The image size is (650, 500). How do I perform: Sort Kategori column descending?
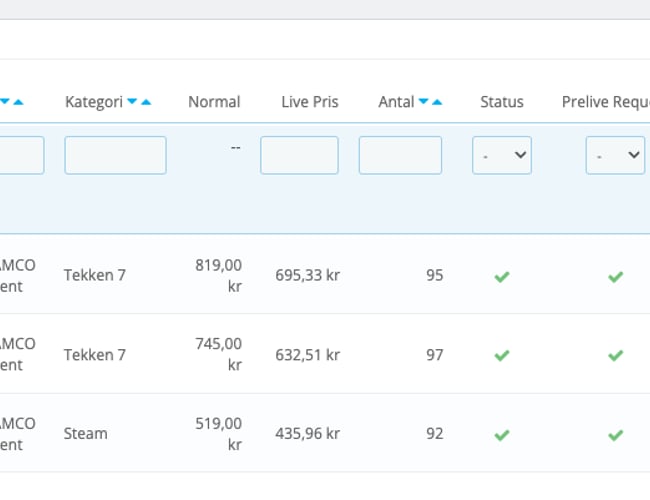coord(132,101)
